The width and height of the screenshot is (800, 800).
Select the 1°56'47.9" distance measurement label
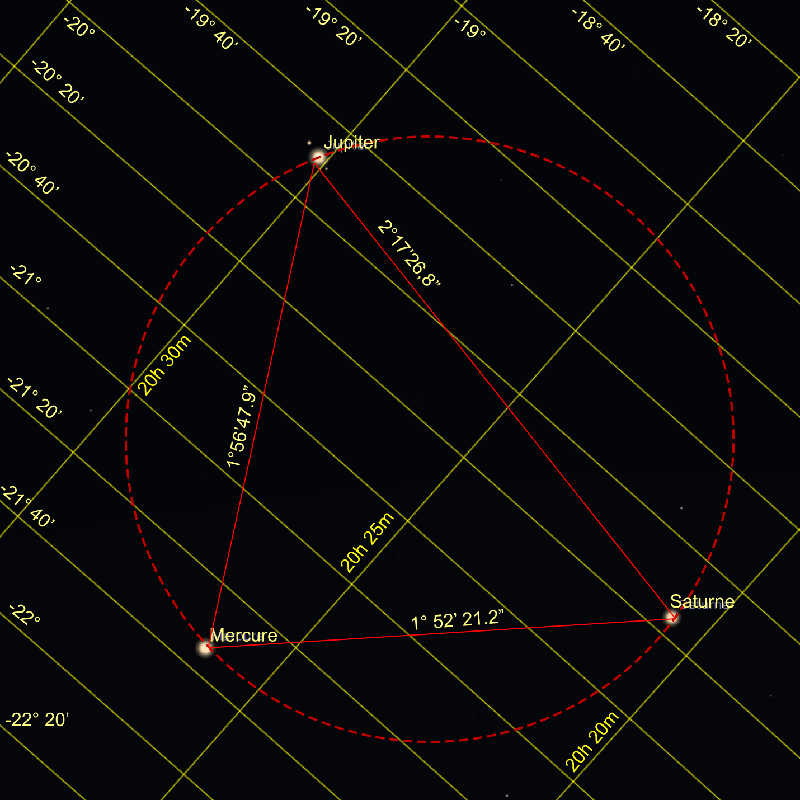[238, 428]
